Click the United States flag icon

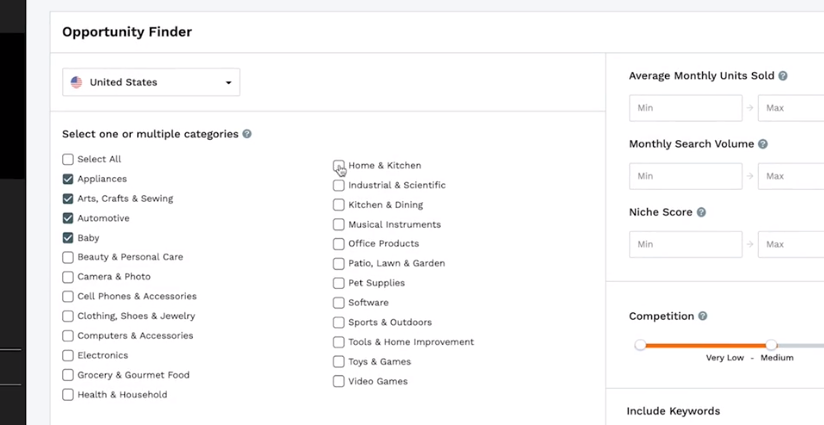77,82
